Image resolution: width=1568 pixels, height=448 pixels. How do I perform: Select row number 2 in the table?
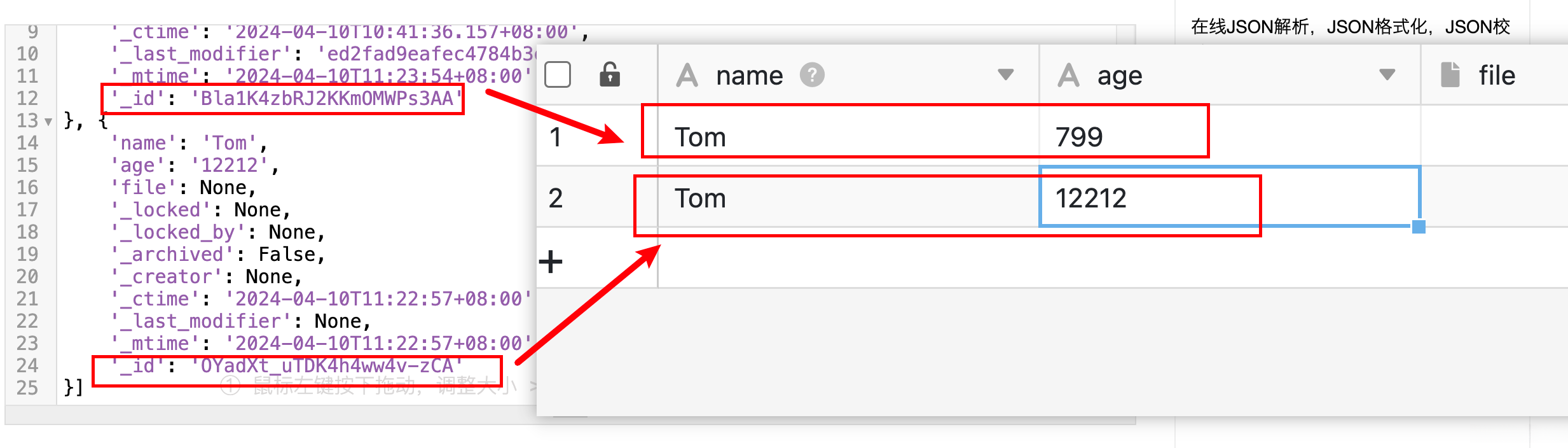point(556,198)
